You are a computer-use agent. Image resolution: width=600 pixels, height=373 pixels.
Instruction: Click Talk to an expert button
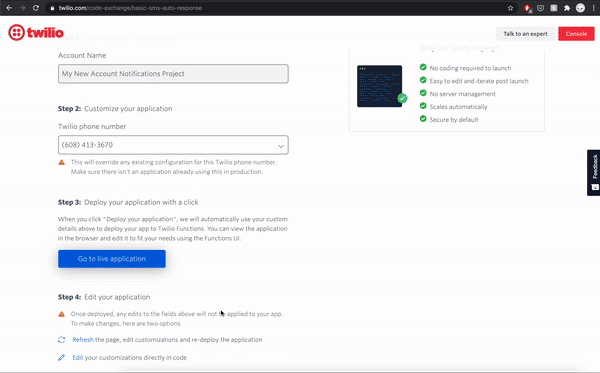pos(525,34)
